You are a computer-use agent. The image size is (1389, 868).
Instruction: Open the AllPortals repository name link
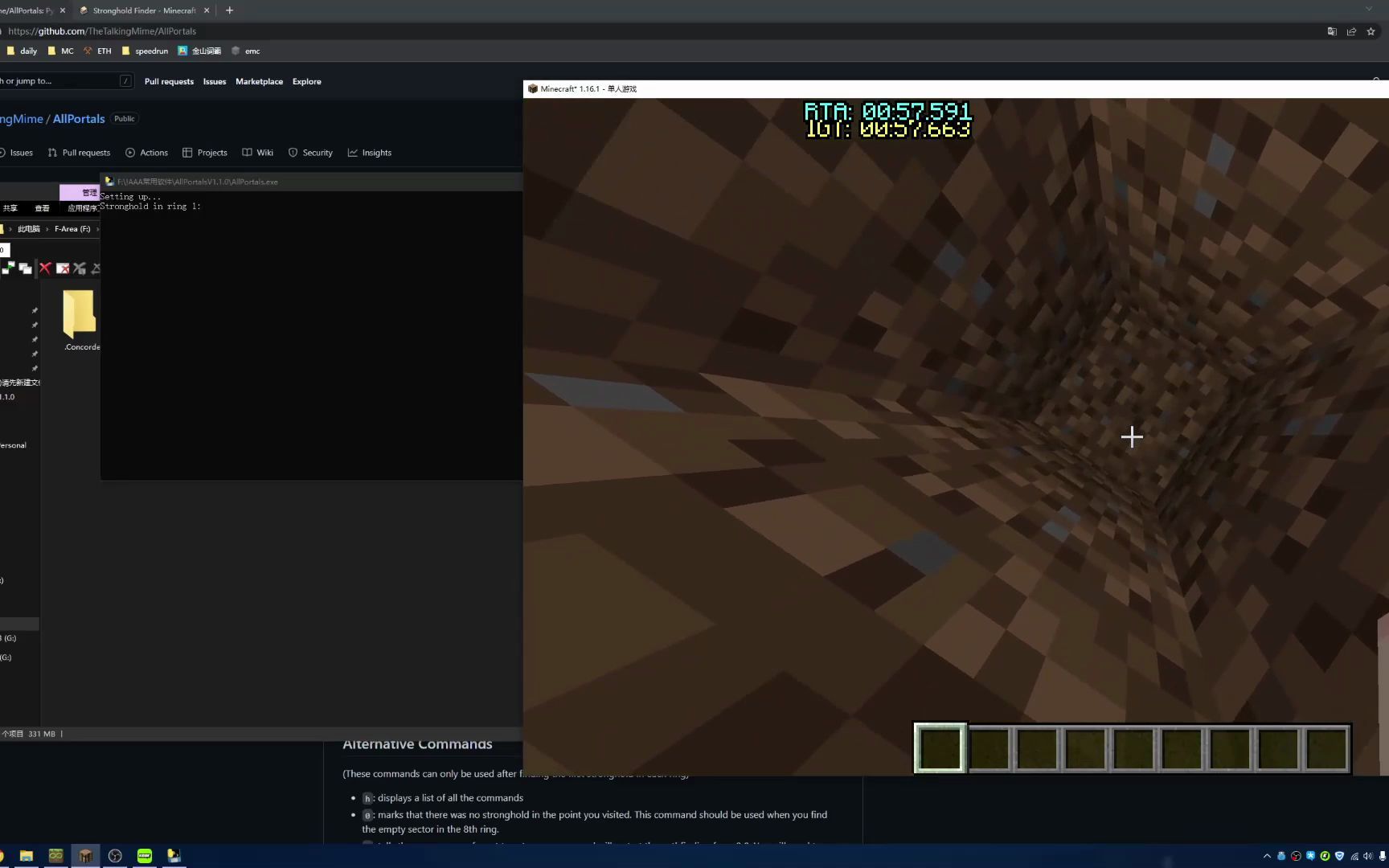click(79, 118)
